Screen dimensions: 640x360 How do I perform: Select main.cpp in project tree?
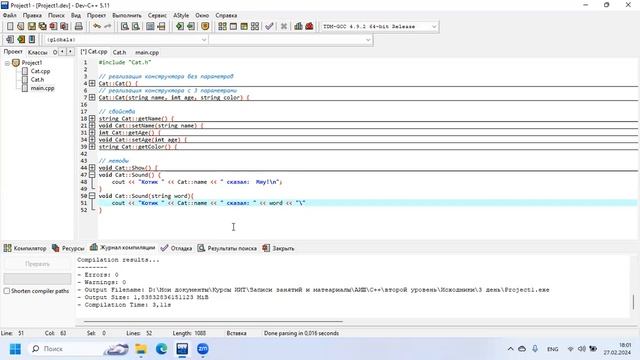[x=42, y=88]
